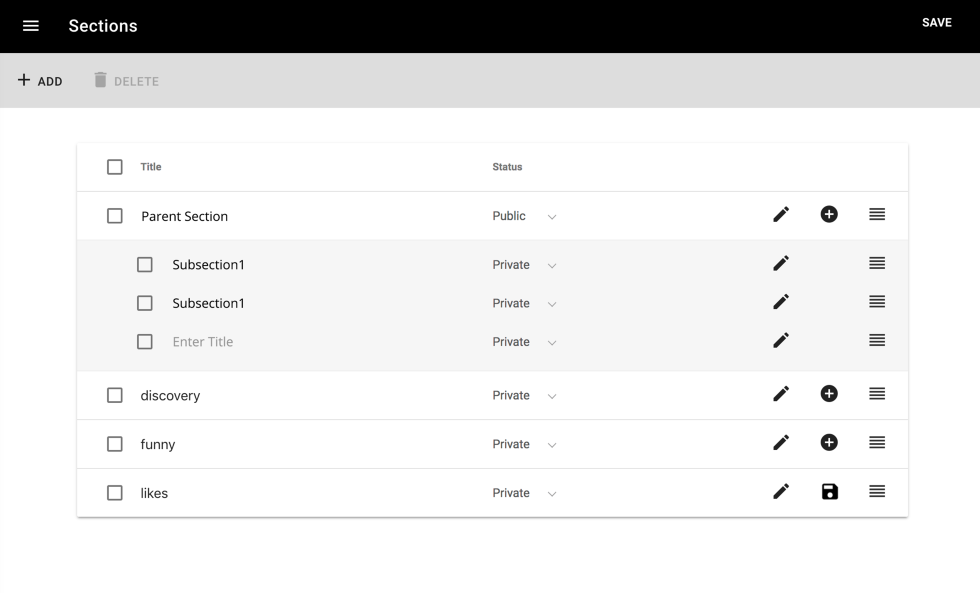Tick the checkbox next to discovery

click(x=114, y=394)
